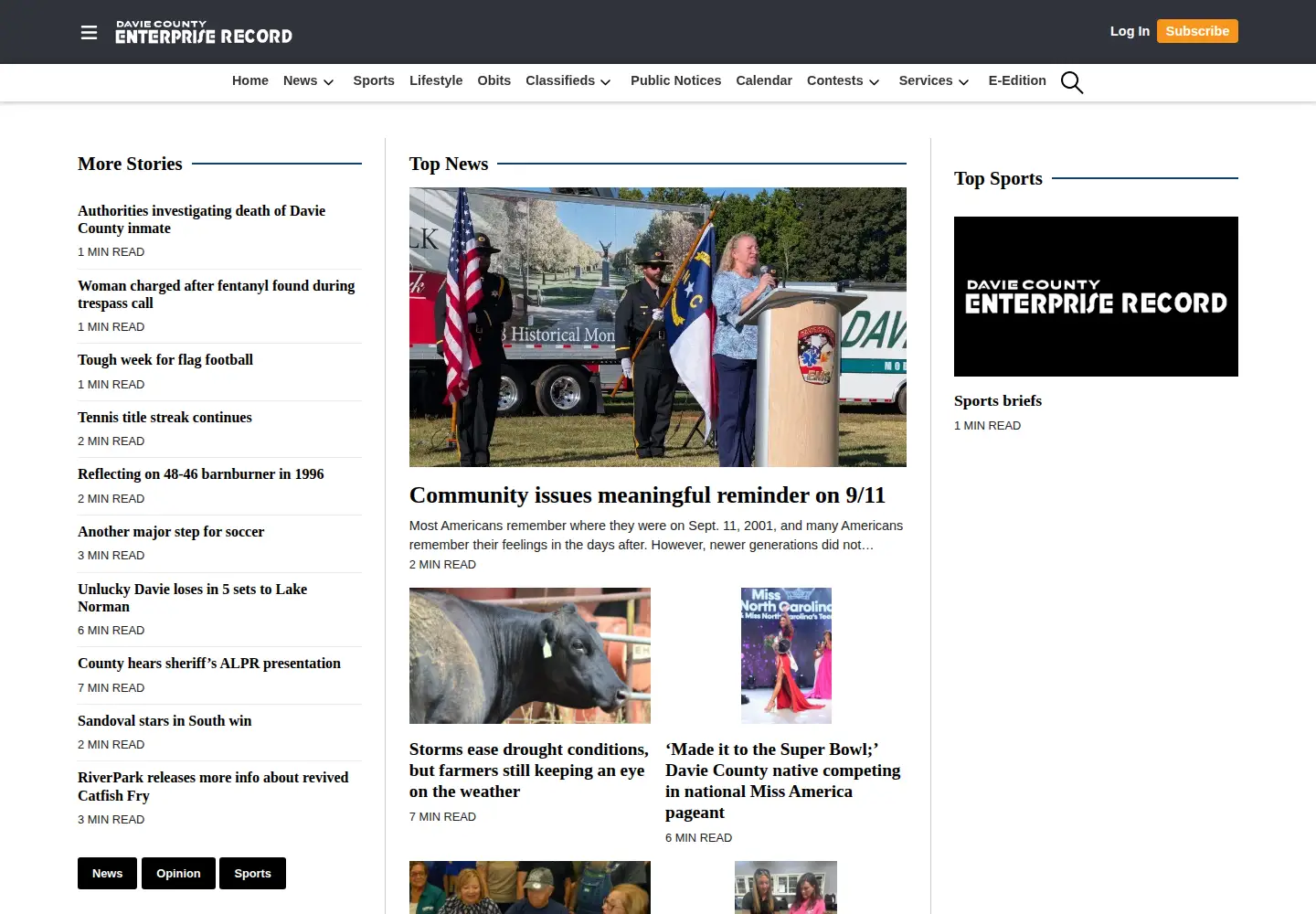Open the E-Edition navigation item
Image resolution: width=1316 pixels, height=914 pixels.
point(1017,80)
